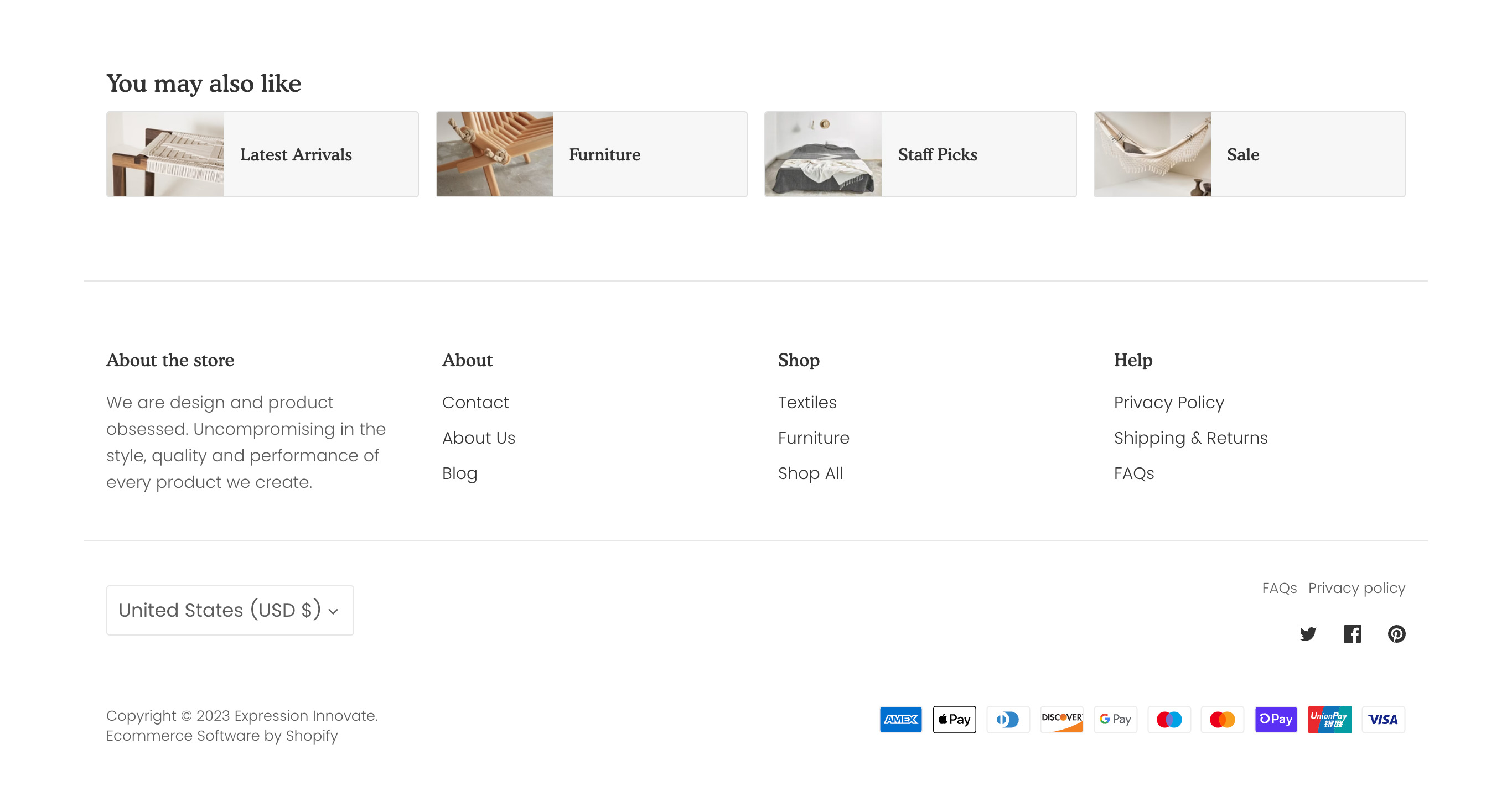The width and height of the screenshot is (1512, 812).
Task: Go to the Contact page link
Action: pyautogui.click(x=475, y=403)
